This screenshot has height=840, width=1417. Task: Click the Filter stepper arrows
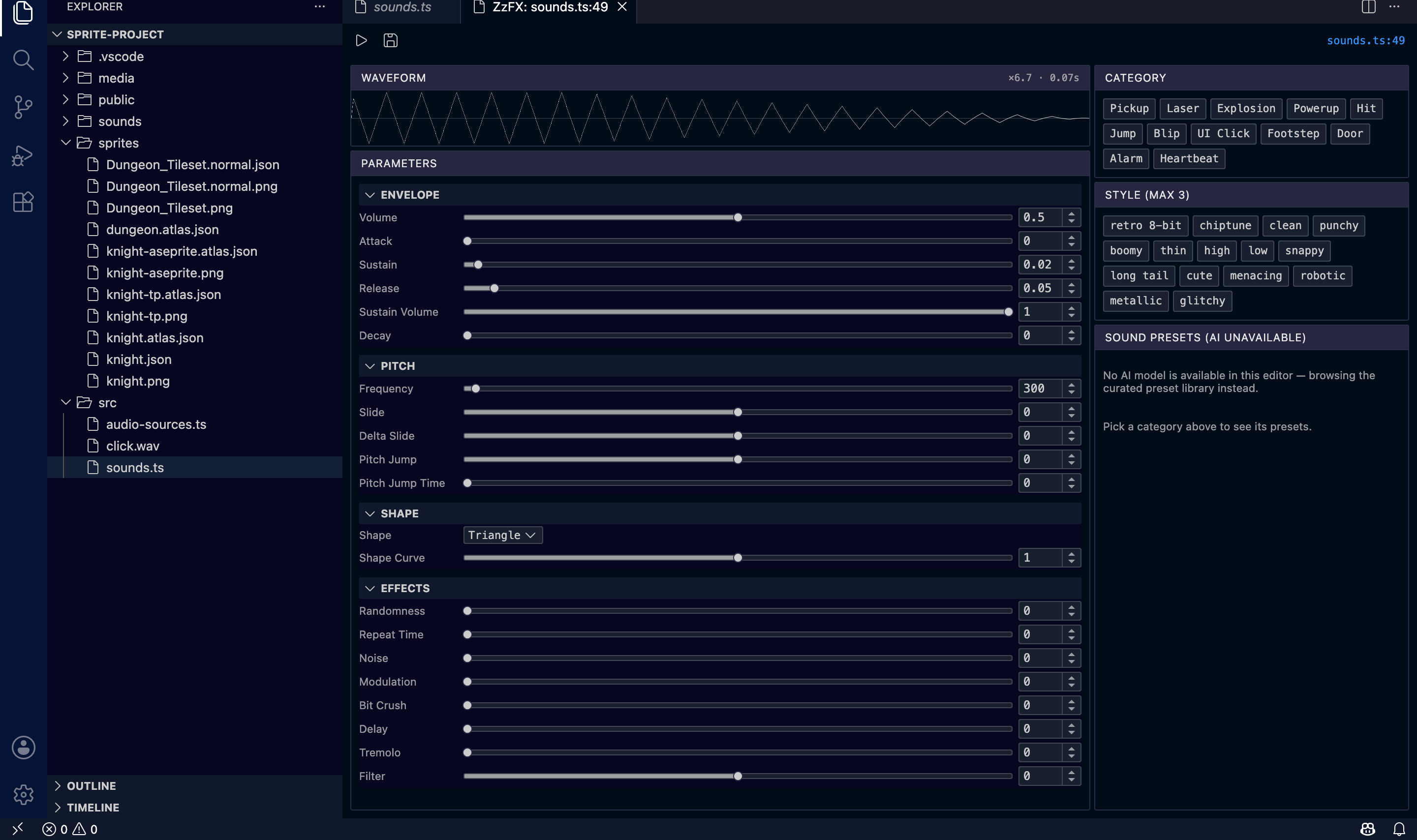pos(1072,776)
